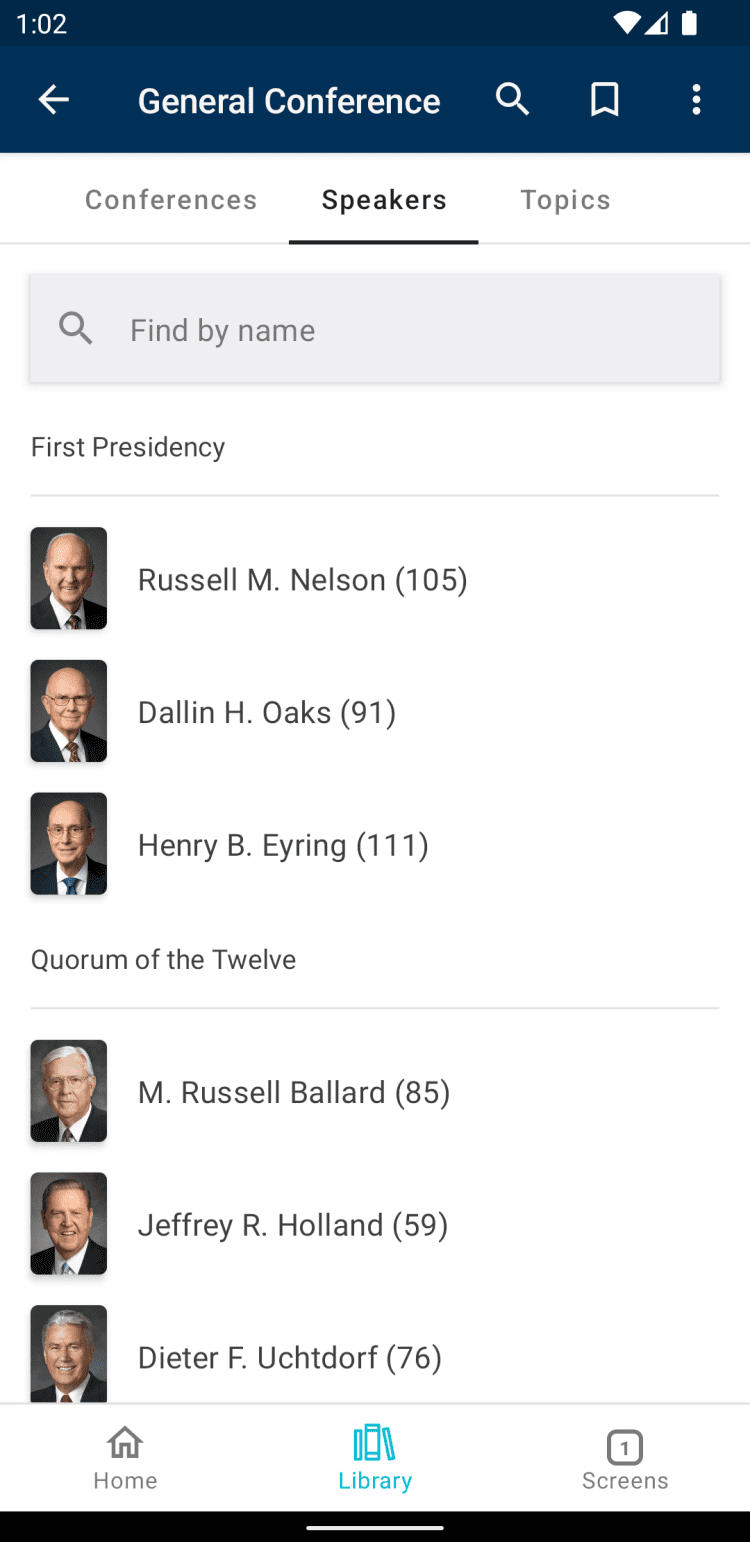750x1542 pixels.
Task: Open search from the top bar
Action: 512,100
